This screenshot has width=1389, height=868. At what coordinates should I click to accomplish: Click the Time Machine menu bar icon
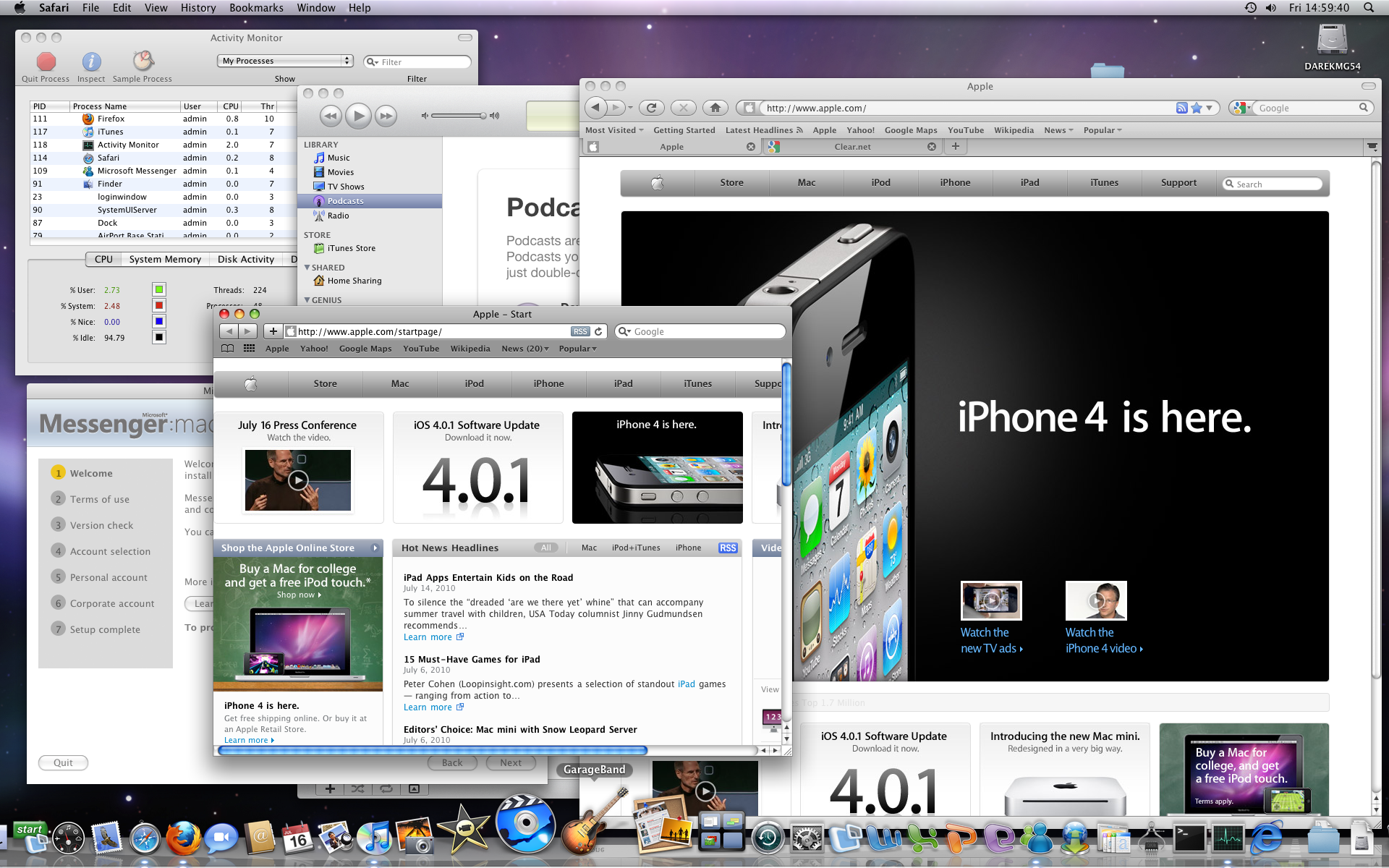point(1250,7)
